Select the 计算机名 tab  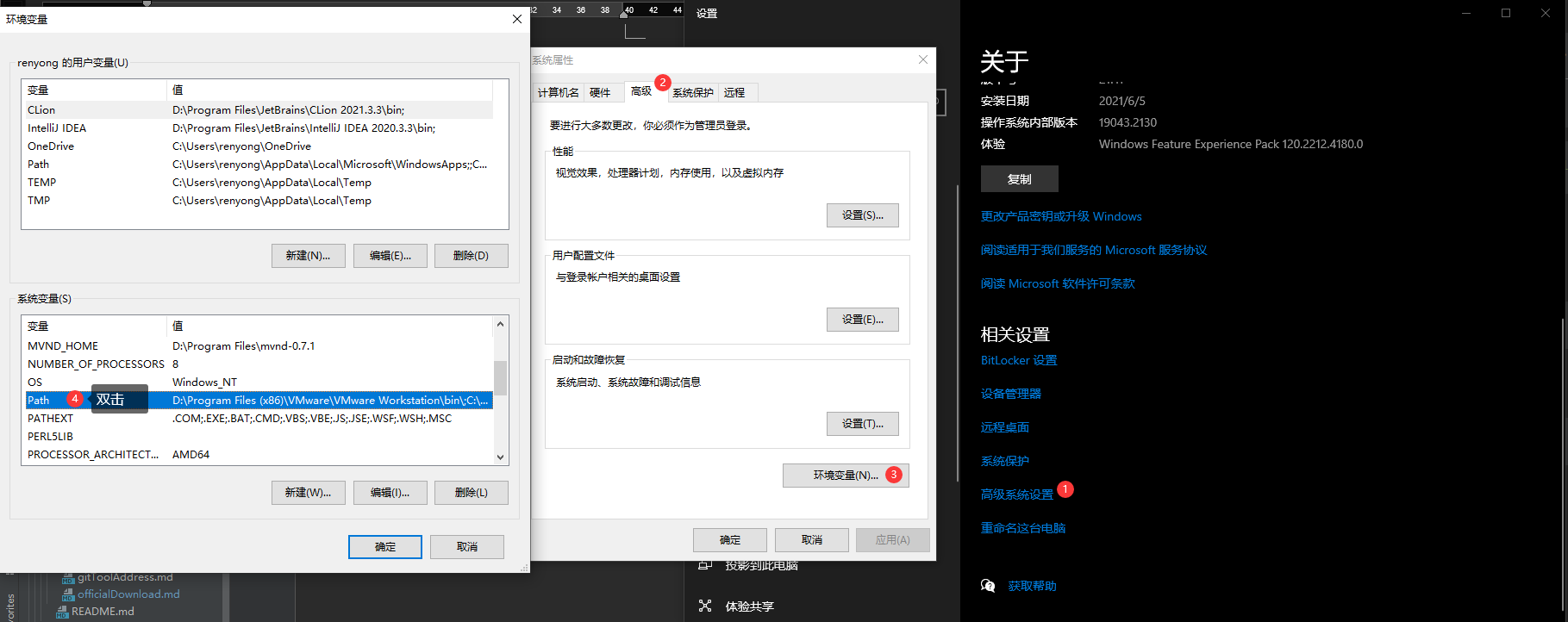click(558, 93)
